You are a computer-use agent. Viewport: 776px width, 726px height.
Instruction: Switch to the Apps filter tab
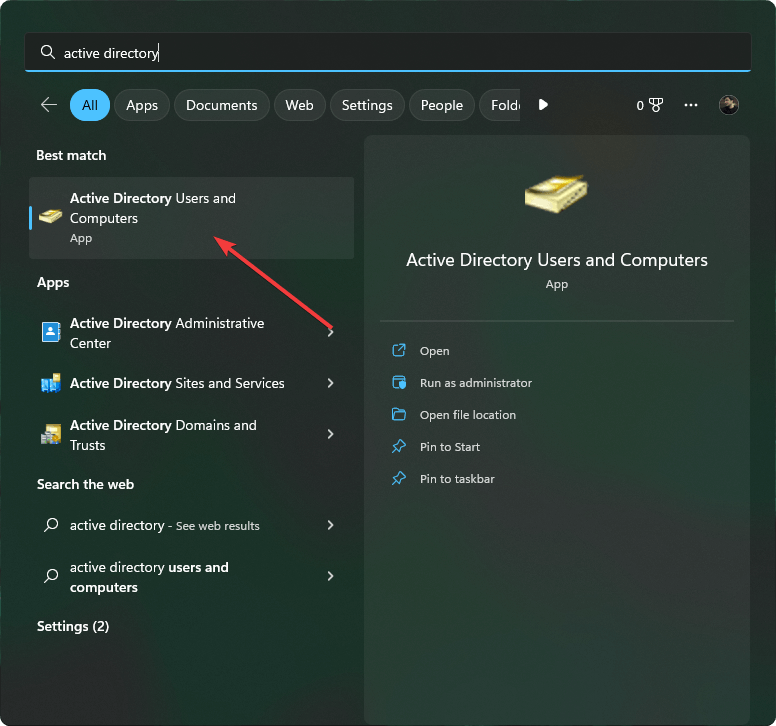click(x=142, y=105)
